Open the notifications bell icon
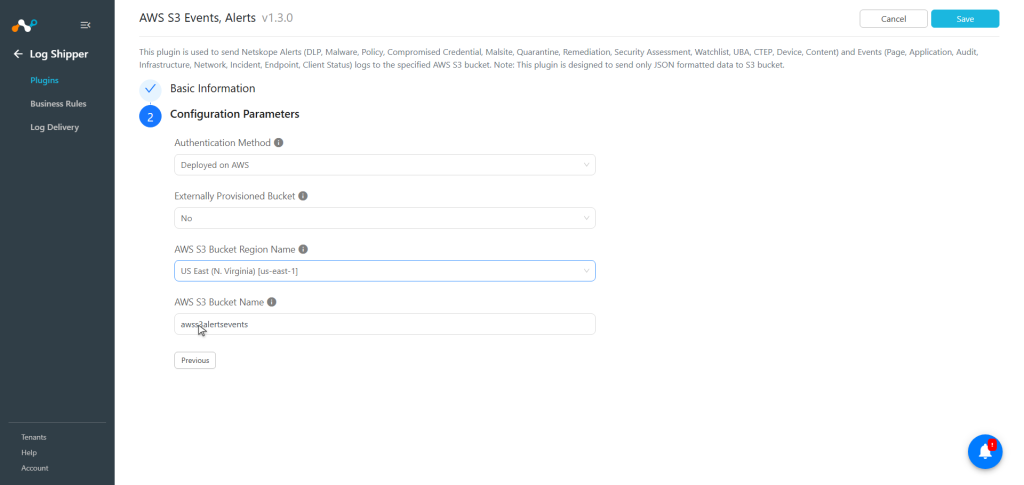This screenshot has width=1024, height=485. [x=985, y=452]
